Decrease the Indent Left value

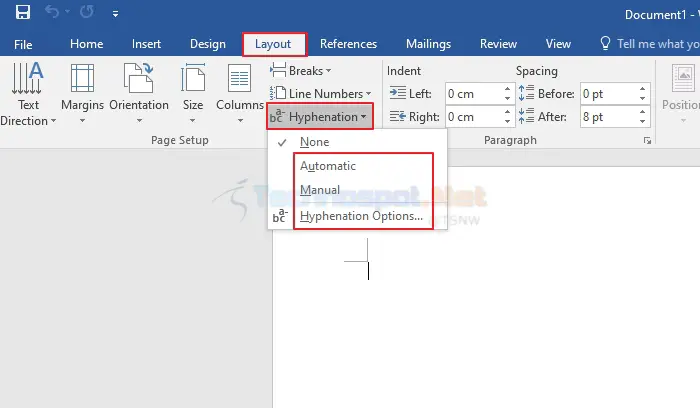508,99
